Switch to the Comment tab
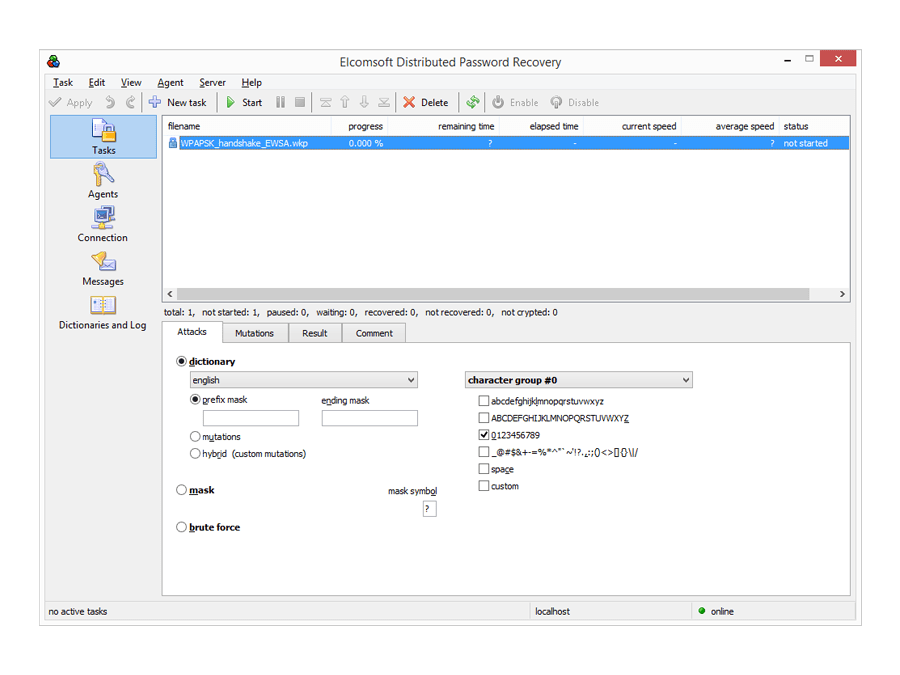 pyautogui.click(x=374, y=333)
